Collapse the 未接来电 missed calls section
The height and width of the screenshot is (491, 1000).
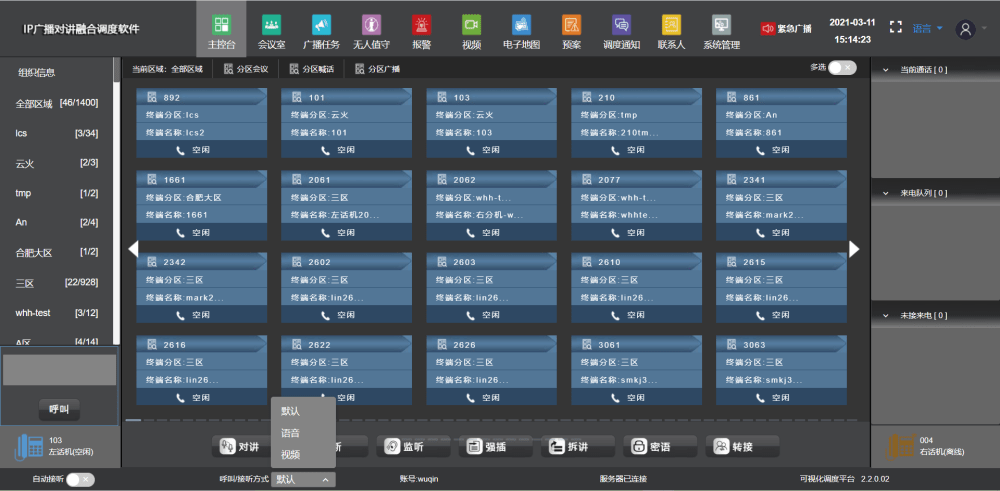(885, 315)
